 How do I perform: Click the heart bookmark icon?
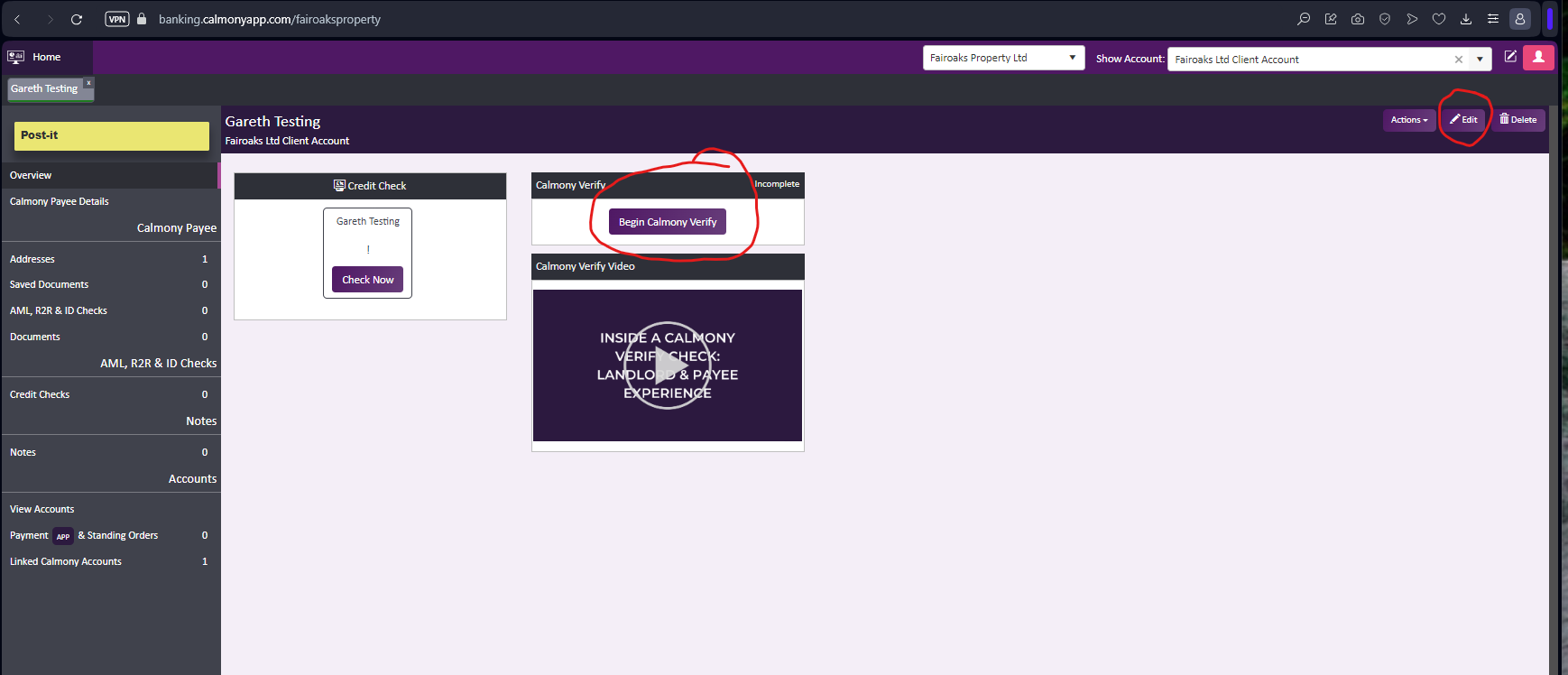1439,19
